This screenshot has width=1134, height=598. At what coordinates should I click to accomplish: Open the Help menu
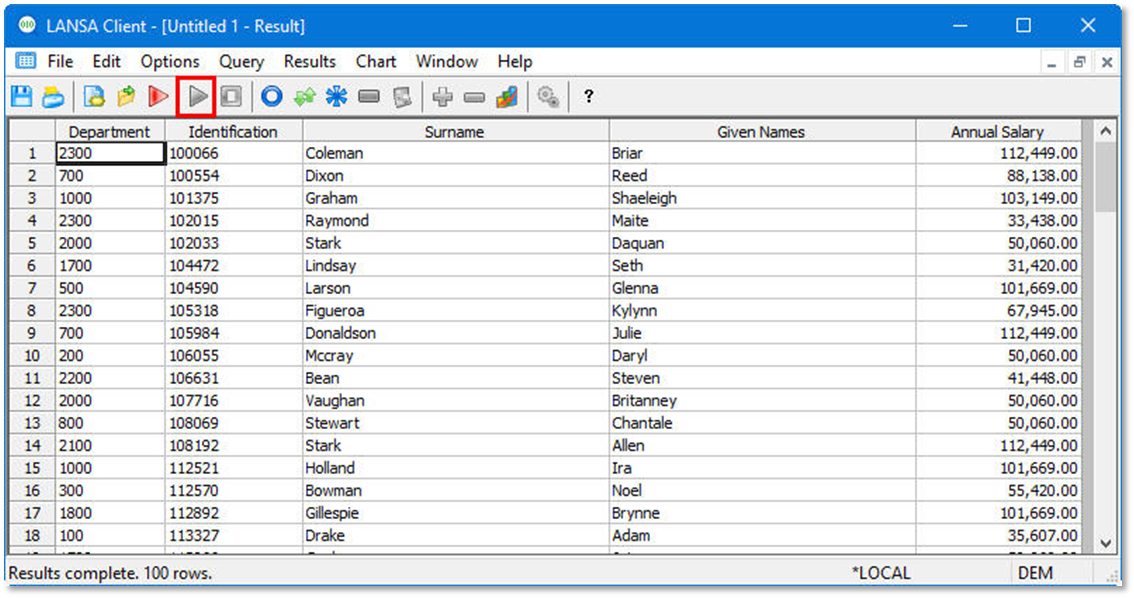coord(515,61)
